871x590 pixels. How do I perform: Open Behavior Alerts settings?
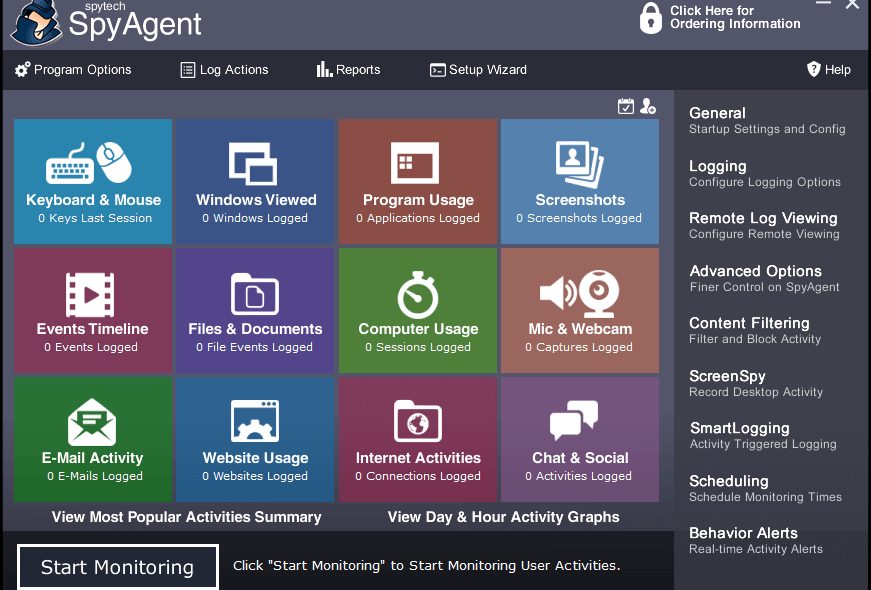(756, 541)
